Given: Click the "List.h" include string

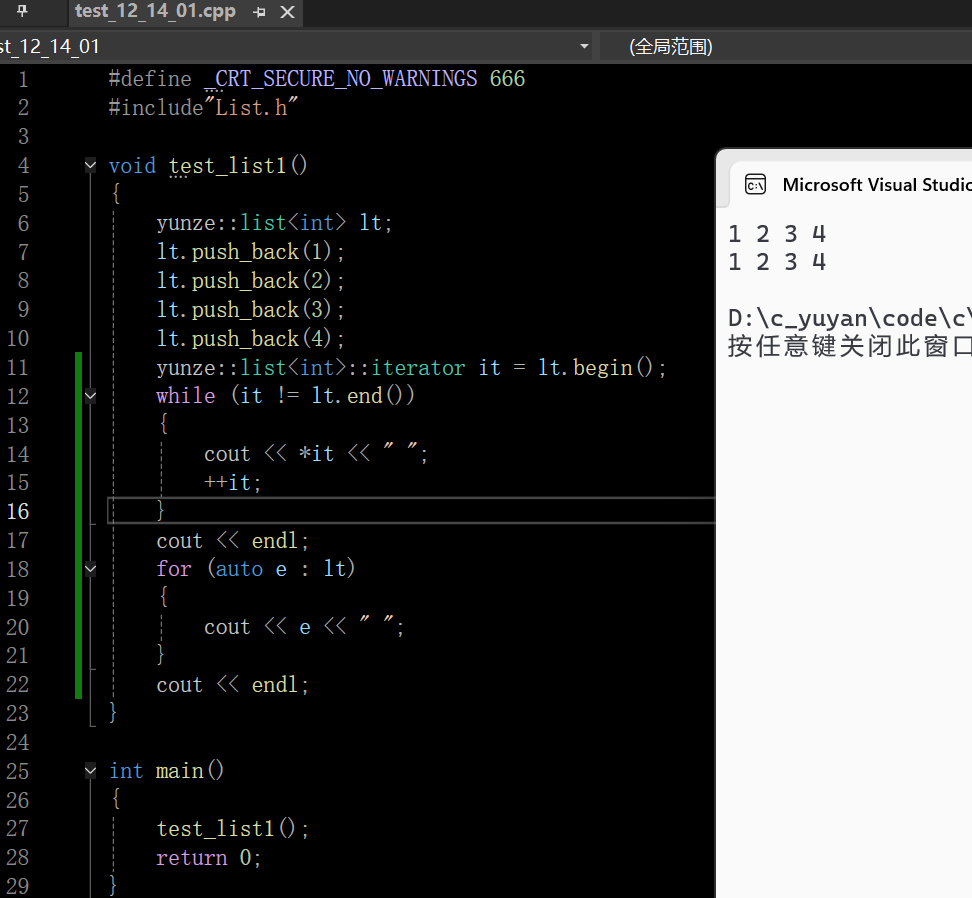Looking at the screenshot, I should pos(252,108).
